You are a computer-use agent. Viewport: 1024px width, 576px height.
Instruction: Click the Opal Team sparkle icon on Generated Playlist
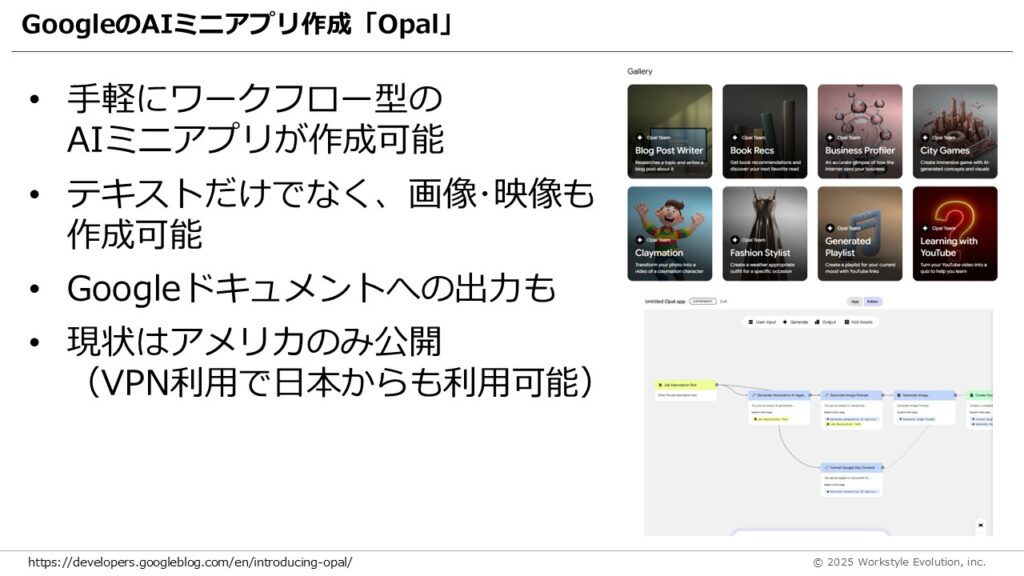(x=829, y=228)
